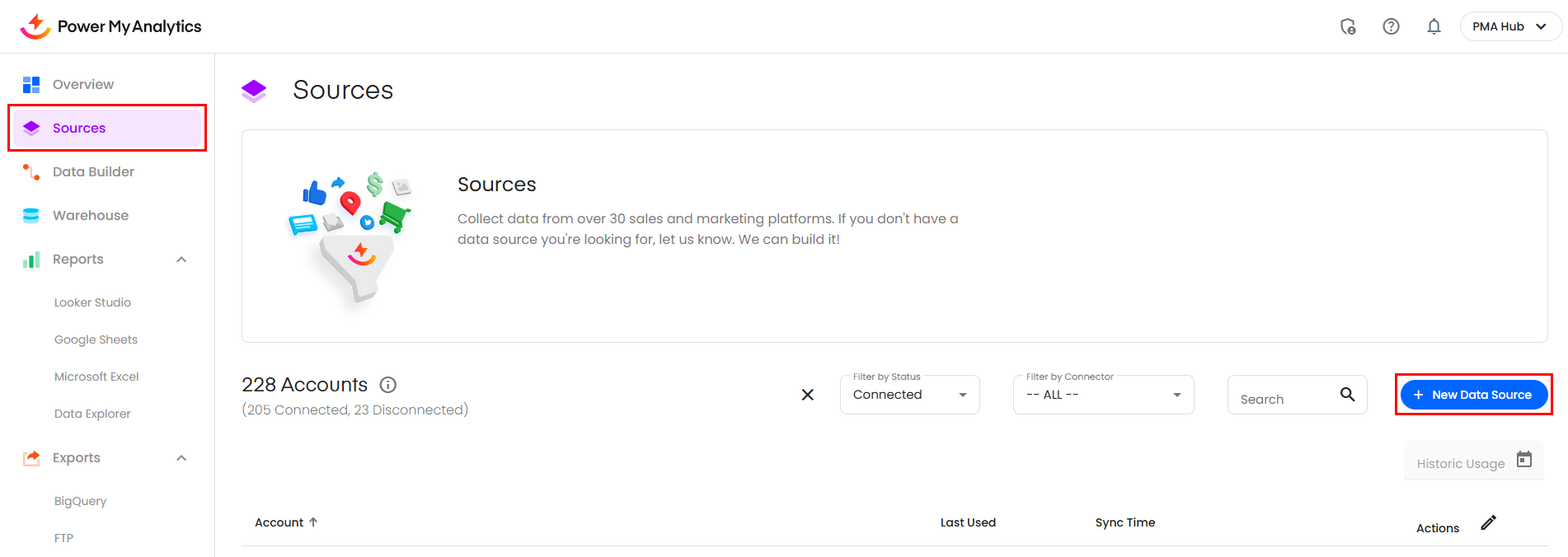The height and width of the screenshot is (557, 1568).
Task: Select Warehouse in the sidebar
Action: [91, 215]
